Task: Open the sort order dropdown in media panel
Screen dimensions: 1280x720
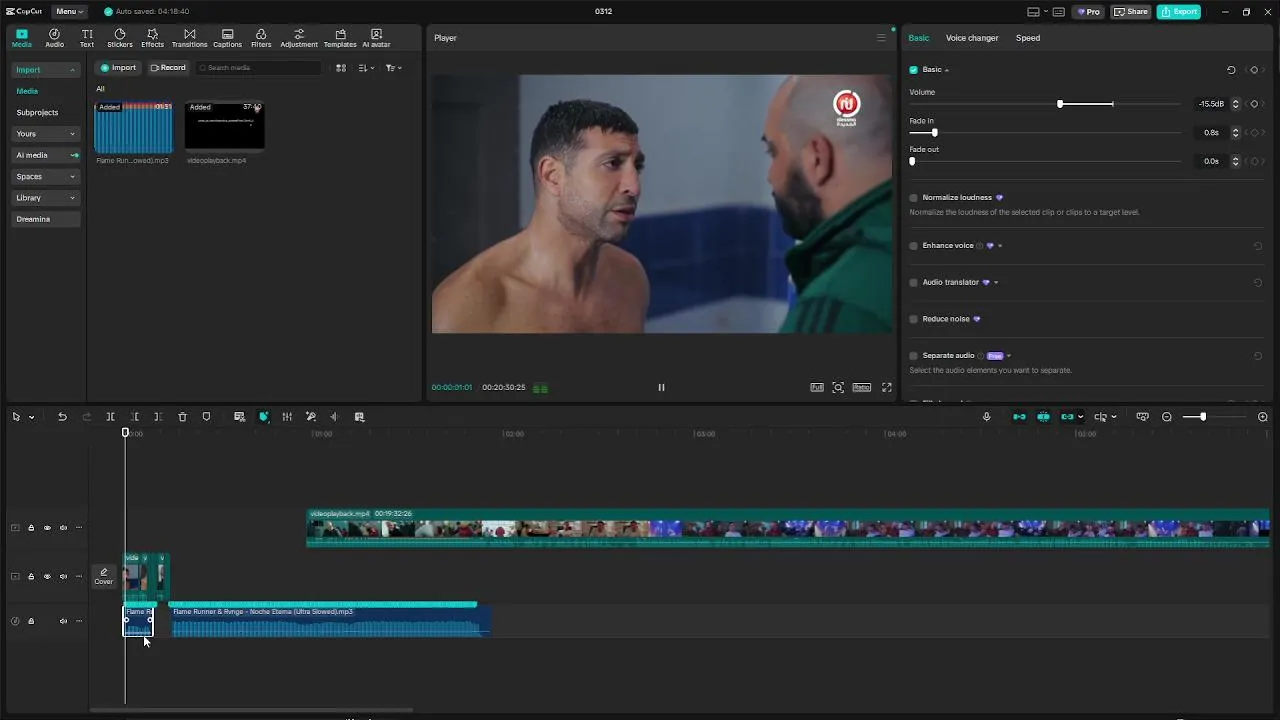Action: tap(366, 68)
